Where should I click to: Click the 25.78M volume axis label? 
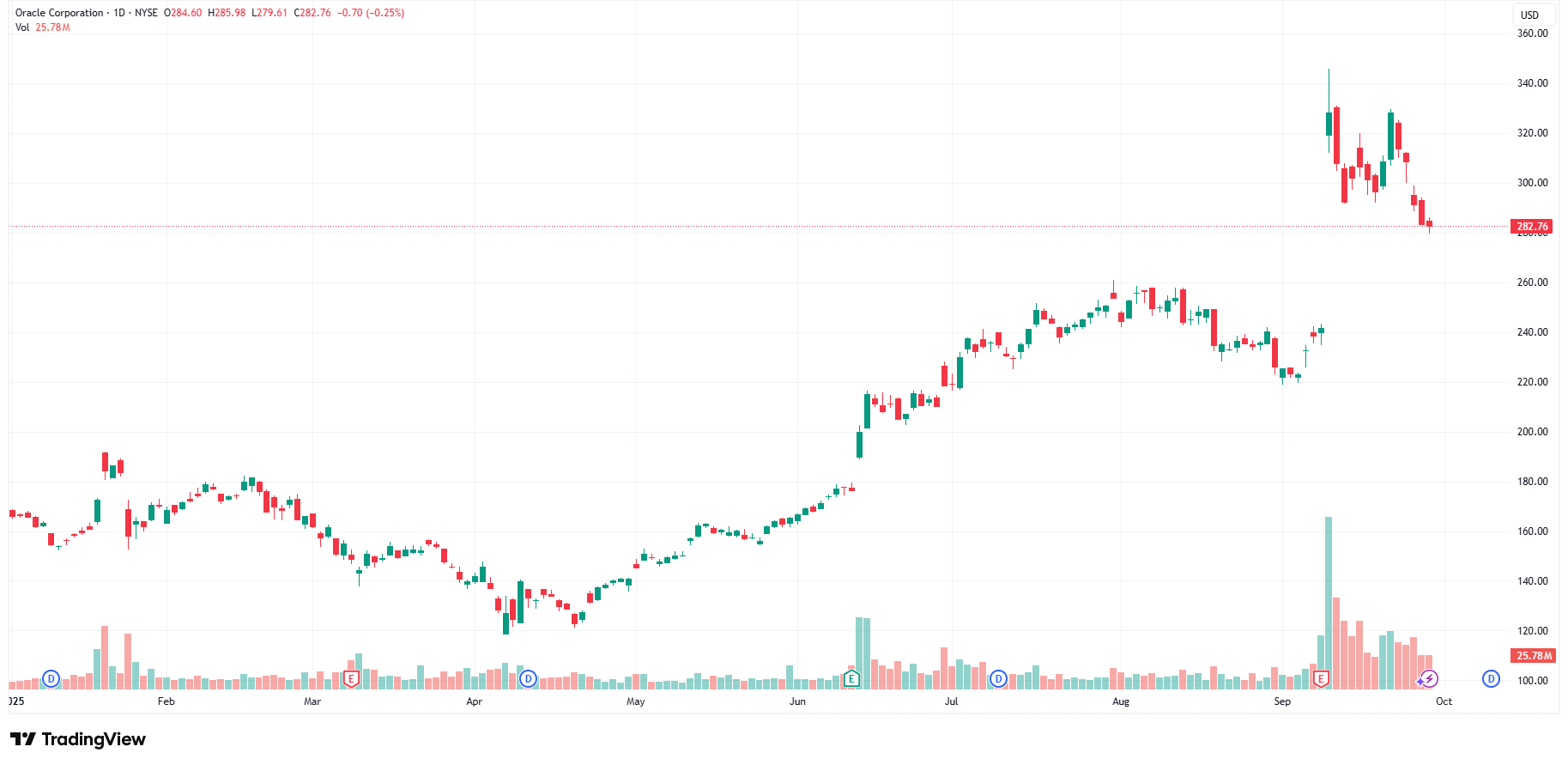(1534, 655)
